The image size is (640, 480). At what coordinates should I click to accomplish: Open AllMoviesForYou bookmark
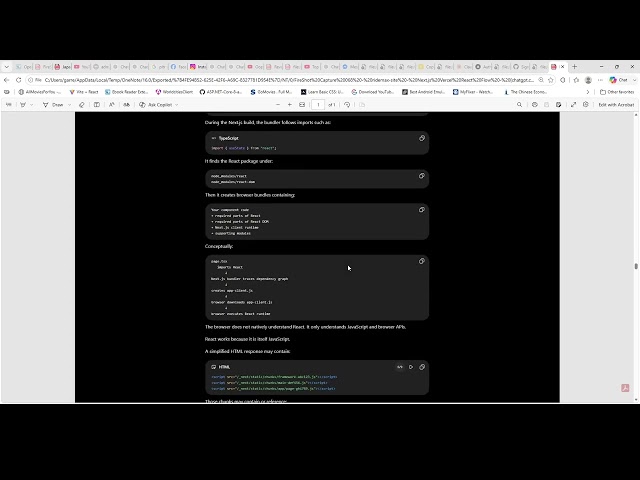(40, 92)
